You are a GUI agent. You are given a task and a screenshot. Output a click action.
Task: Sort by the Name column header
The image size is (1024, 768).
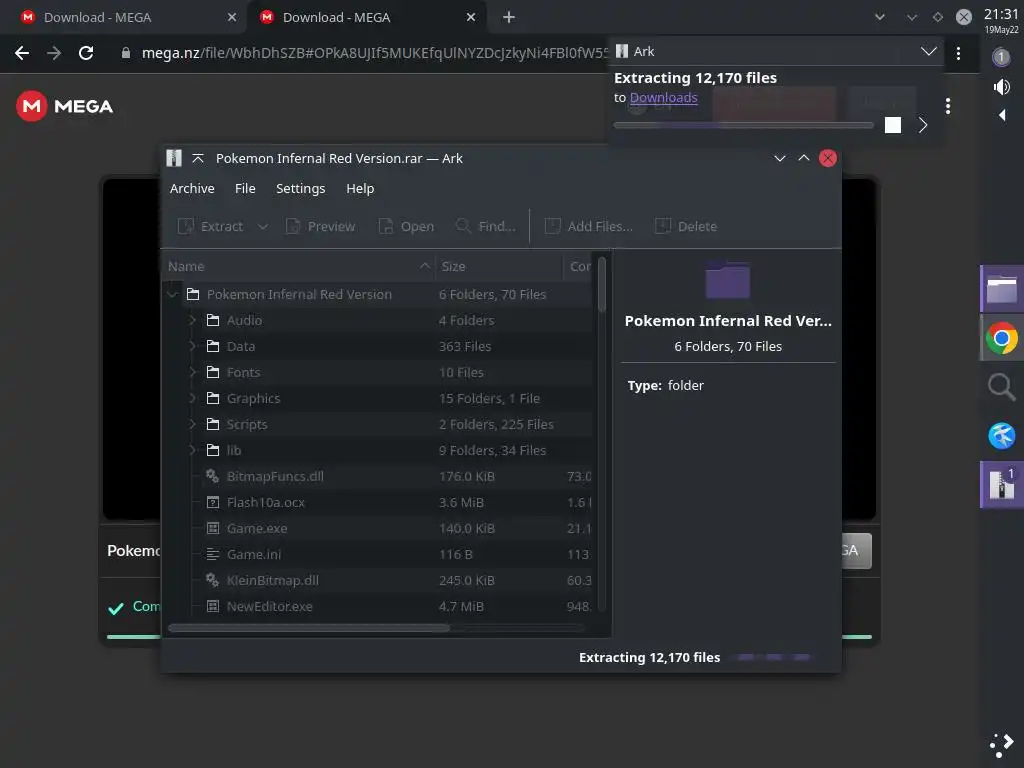pos(298,266)
